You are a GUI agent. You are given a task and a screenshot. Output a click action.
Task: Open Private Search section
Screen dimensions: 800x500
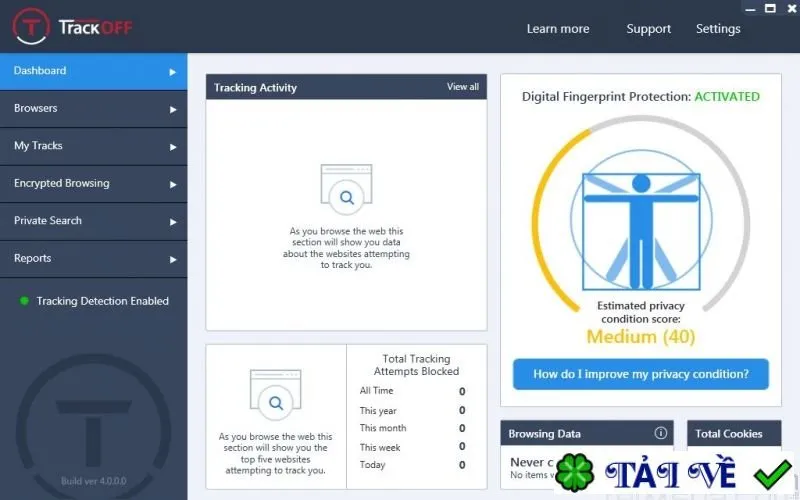click(93, 221)
